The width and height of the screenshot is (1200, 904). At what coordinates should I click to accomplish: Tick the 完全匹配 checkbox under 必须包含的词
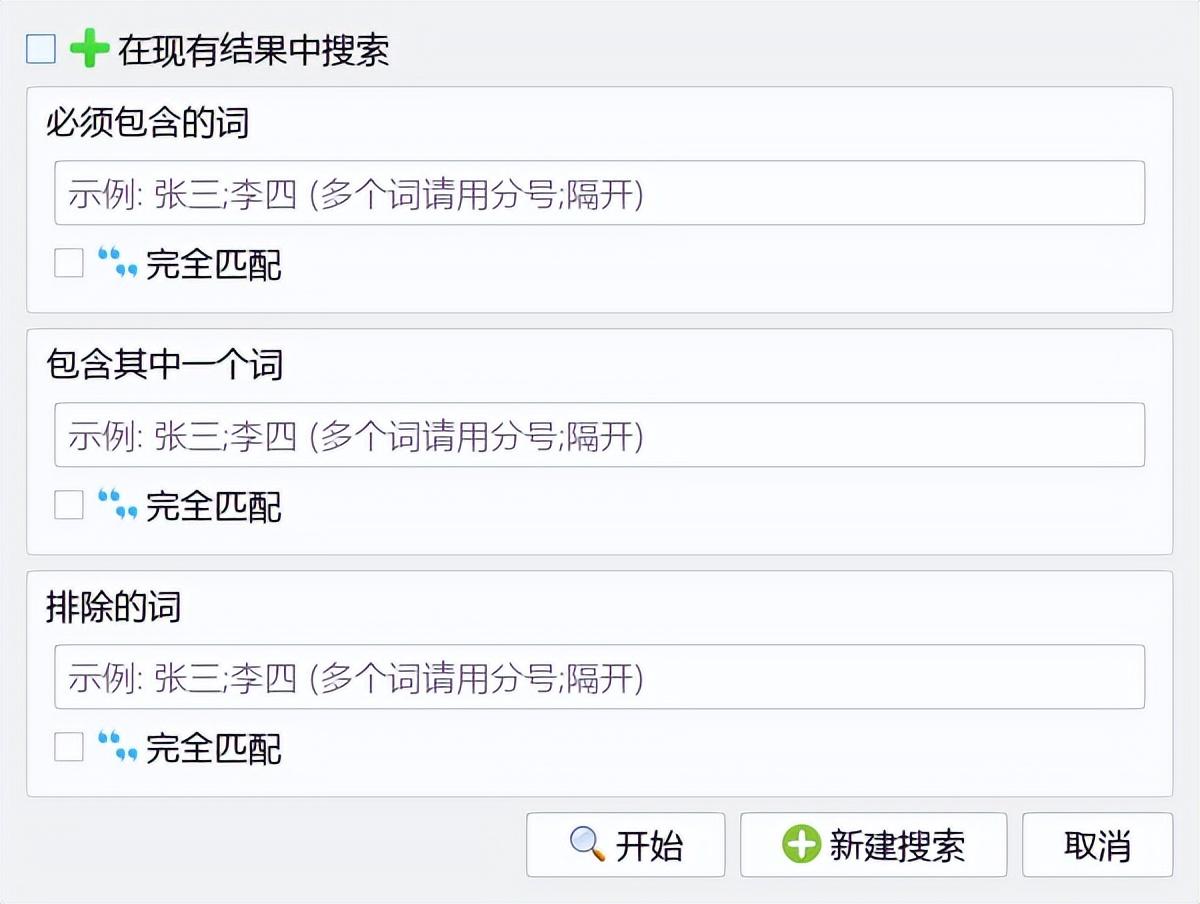coord(69,263)
